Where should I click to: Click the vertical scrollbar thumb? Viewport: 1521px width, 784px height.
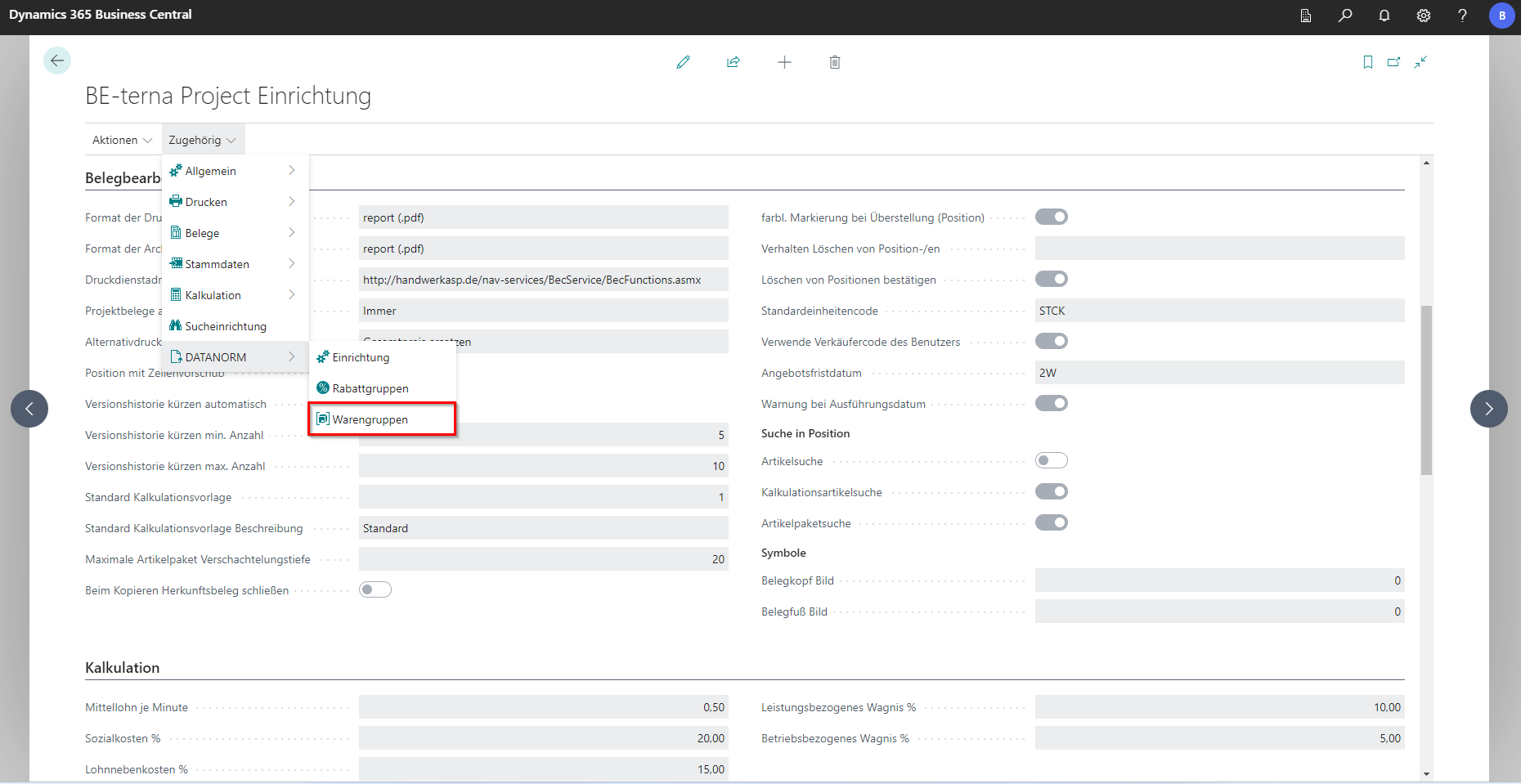pos(1426,390)
